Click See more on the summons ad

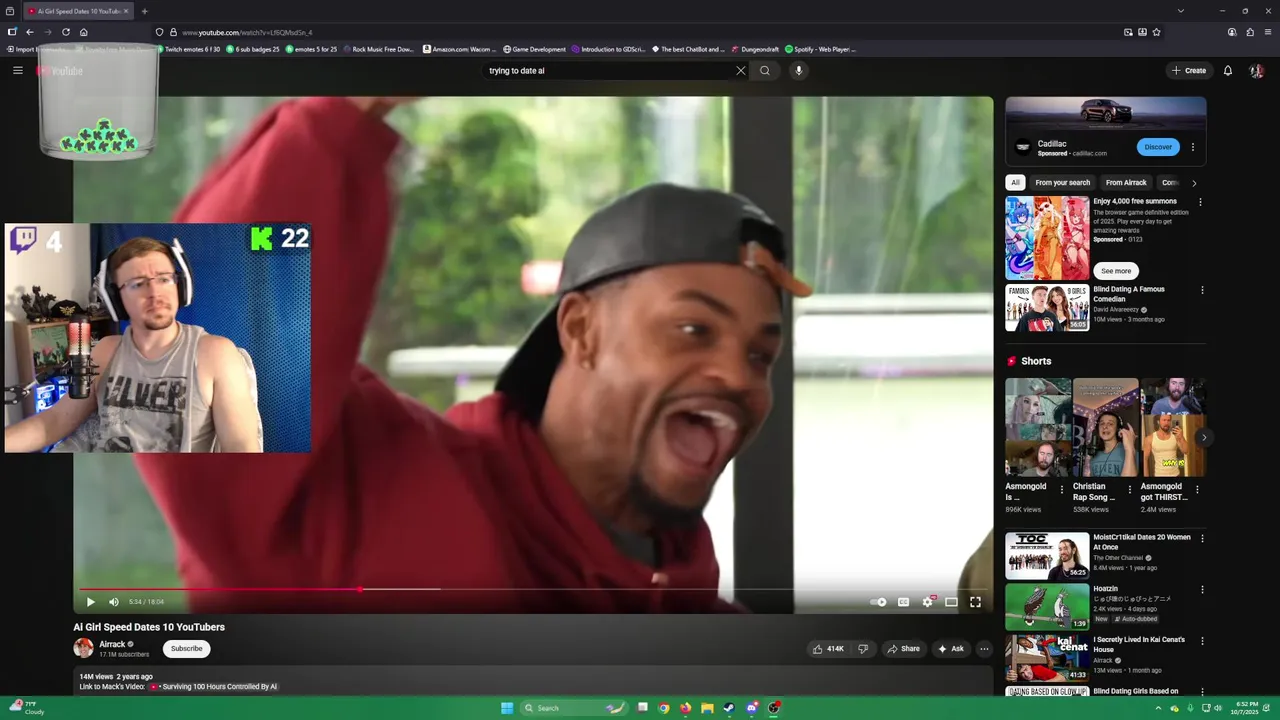pos(1116,271)
